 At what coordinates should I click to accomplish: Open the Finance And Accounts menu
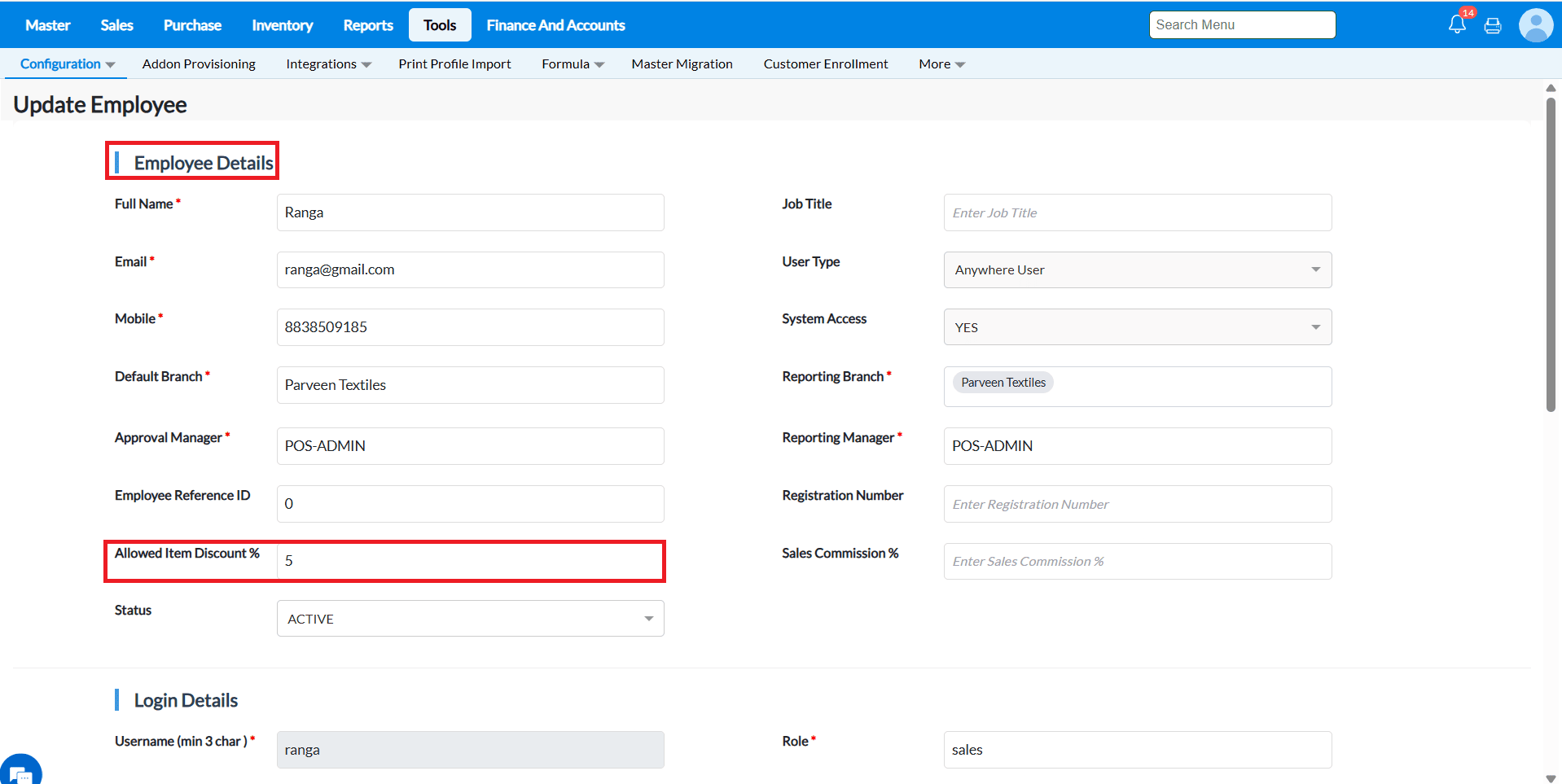tap(555, 25)
